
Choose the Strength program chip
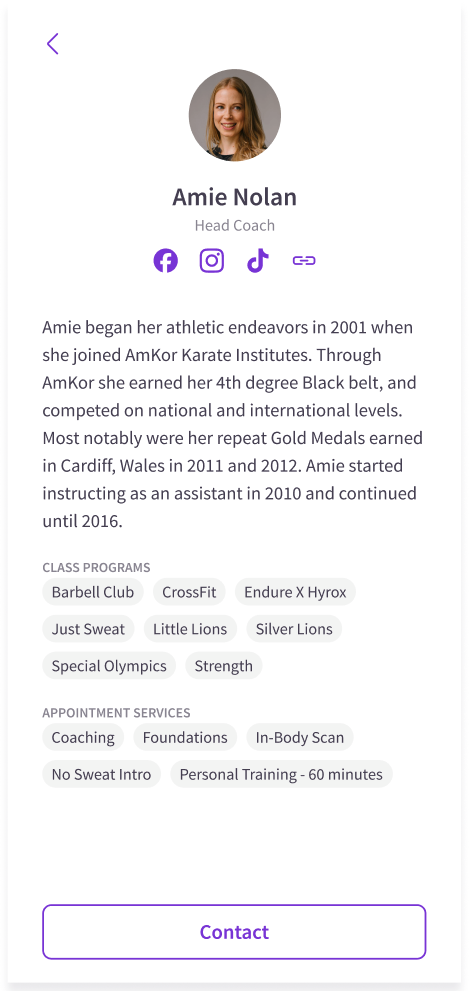click(224, 666)
